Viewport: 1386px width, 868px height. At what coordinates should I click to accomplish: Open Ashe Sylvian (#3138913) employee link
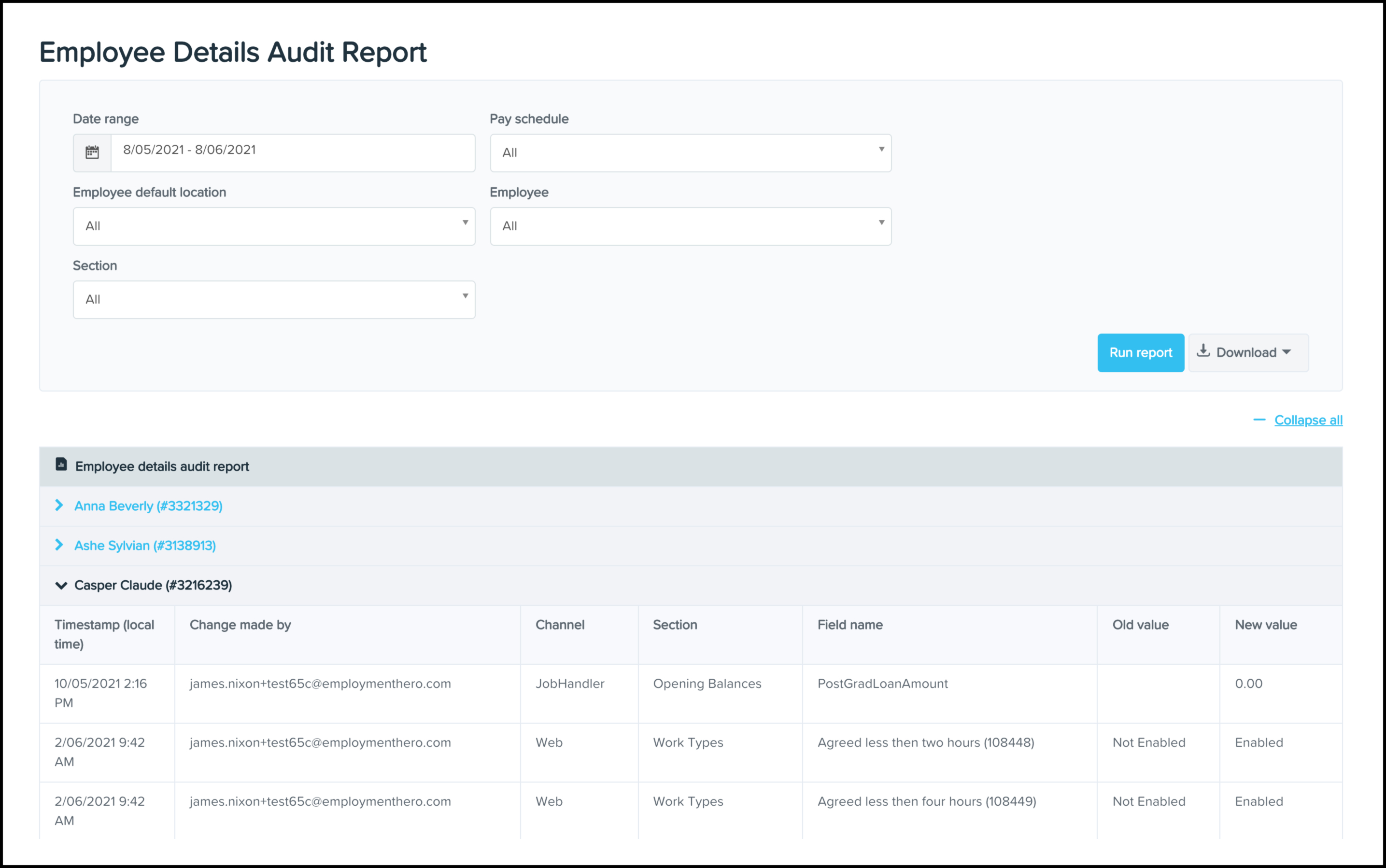(x=145, y=546)
